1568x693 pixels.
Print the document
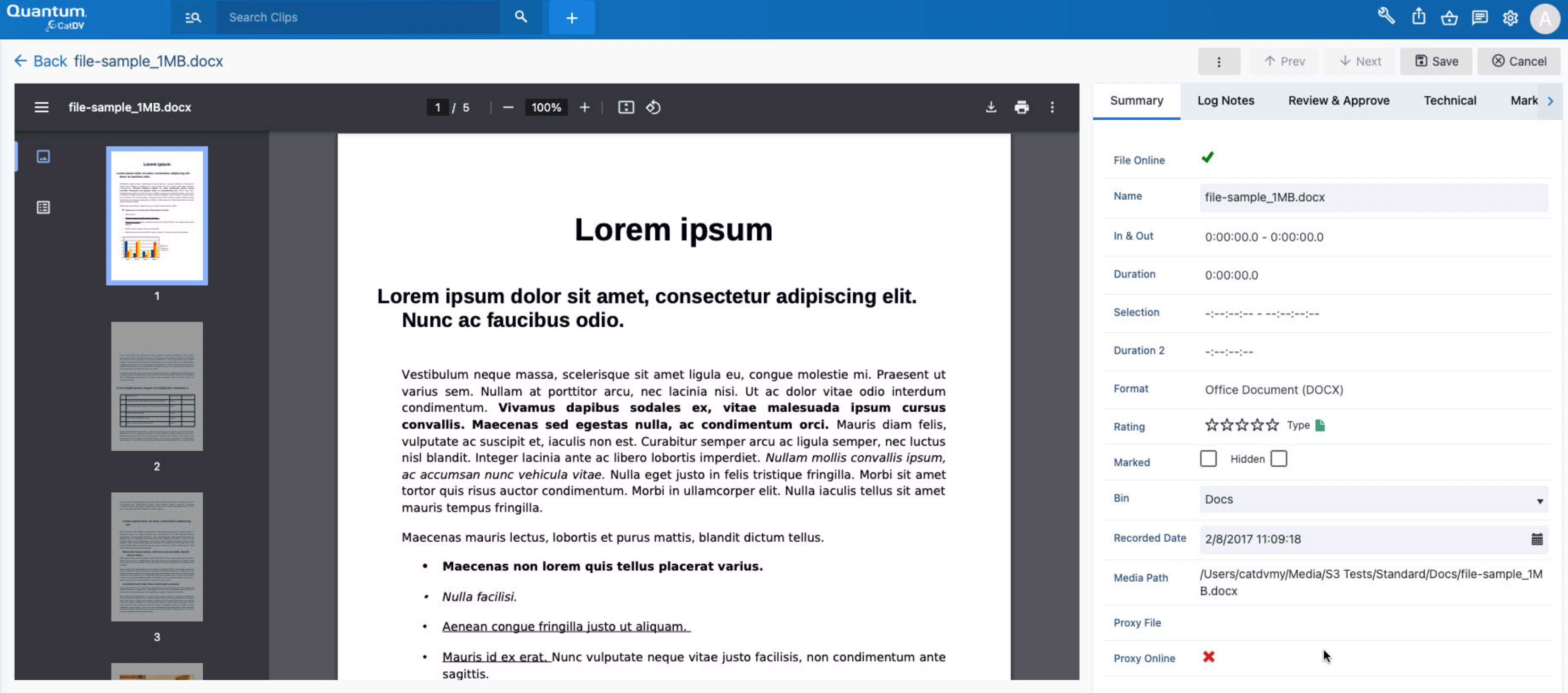point(1022,107)
